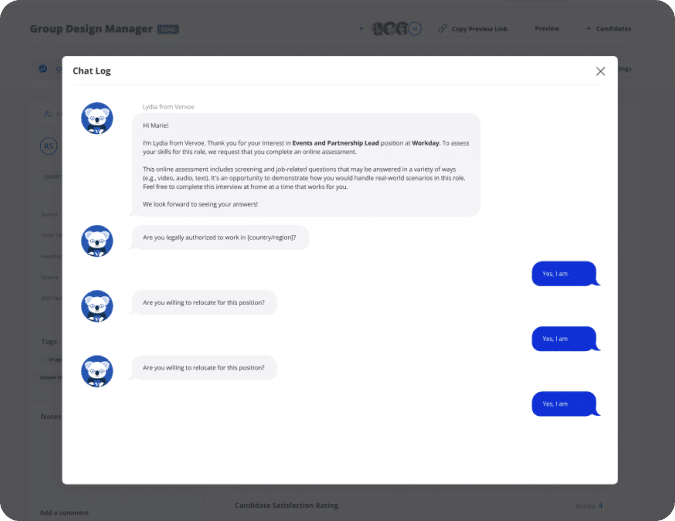Select the 'Hi Marie!' greeting text
Image resolution: width=675 pixels, height=521 pixels.
(x=155, y=125)
